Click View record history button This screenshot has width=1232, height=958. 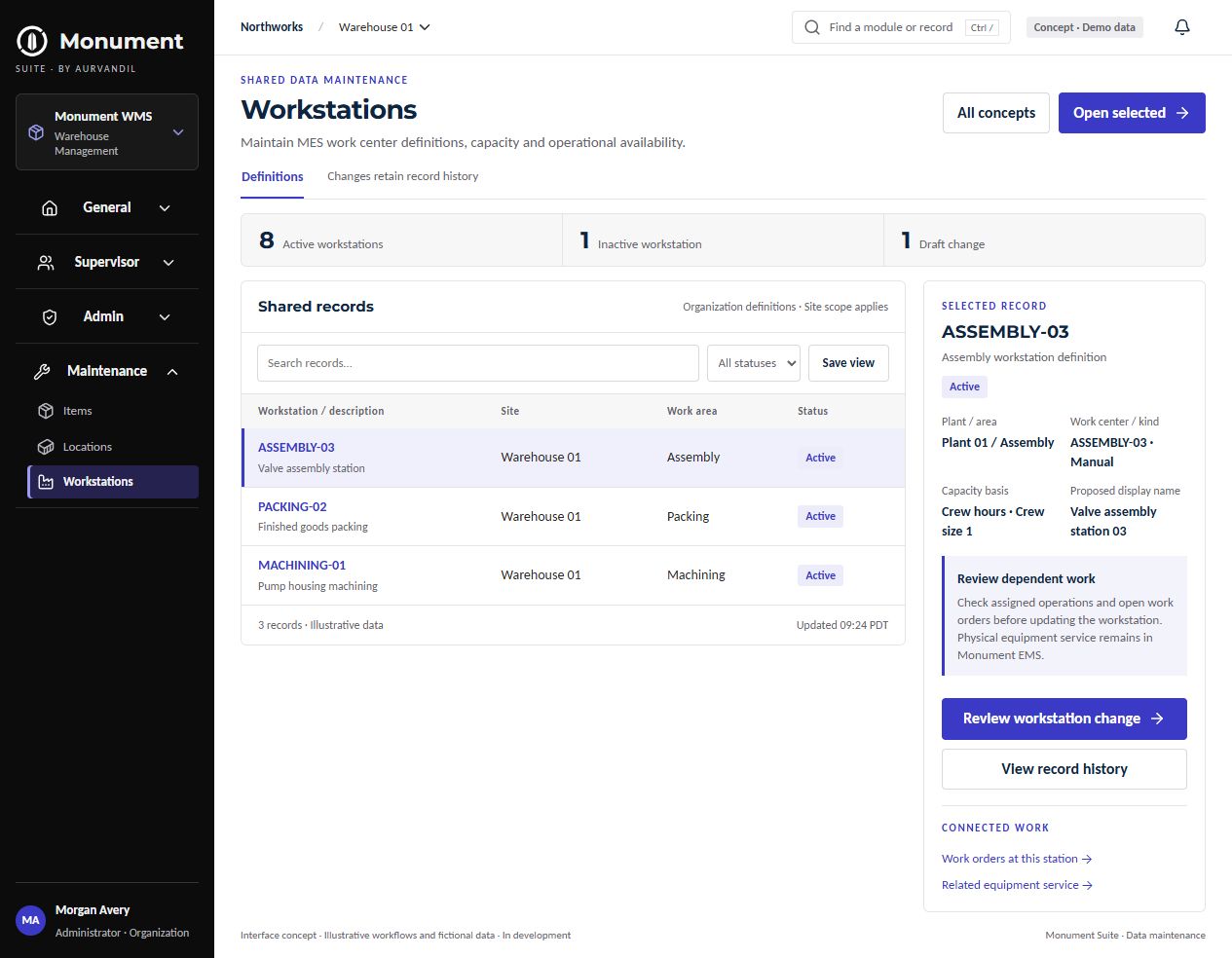pyautogui.click(x=1064, y=769)
